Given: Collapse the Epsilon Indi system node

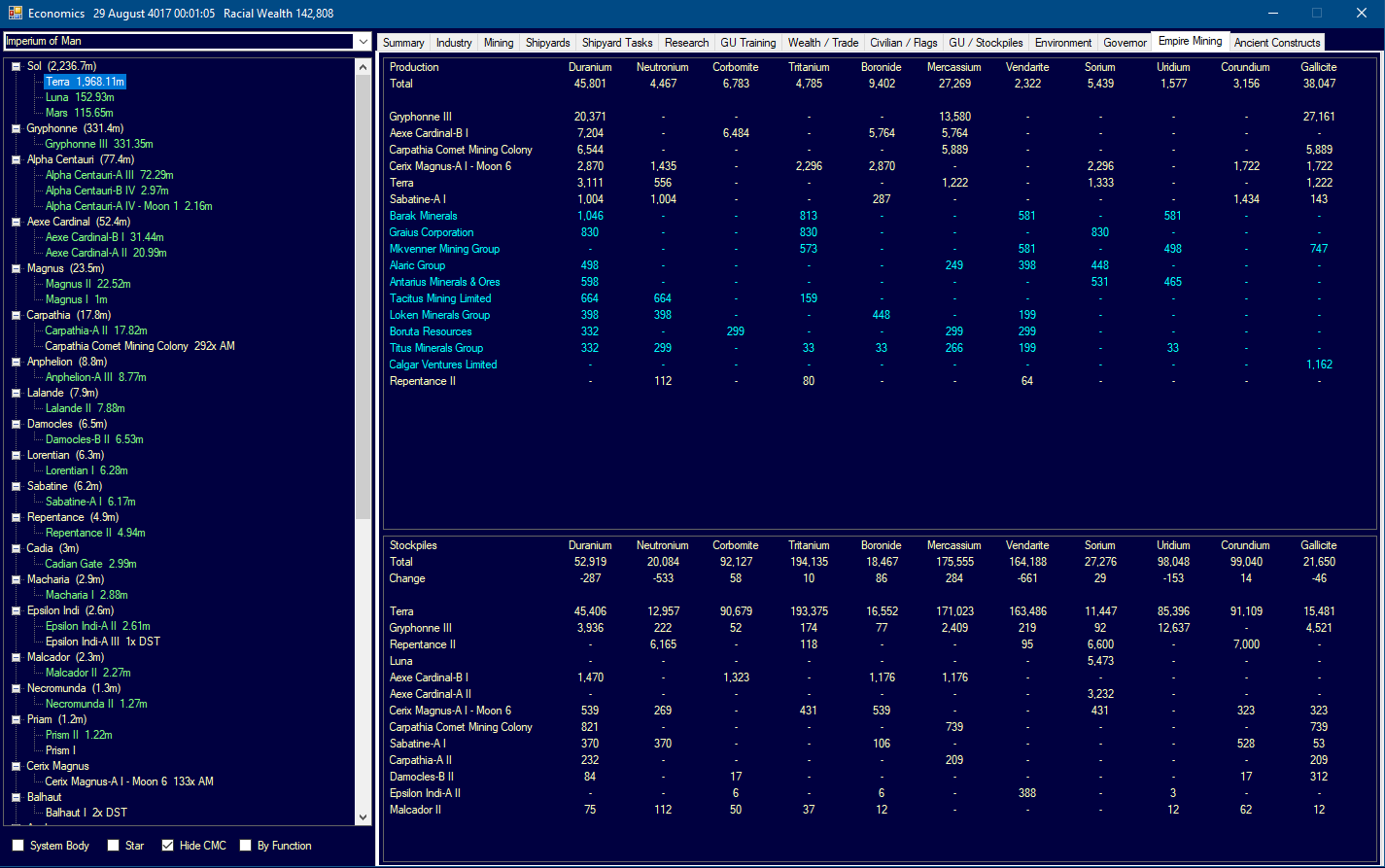Looking at the screenshot, I should pyautogui.click(x=17, y=610).
